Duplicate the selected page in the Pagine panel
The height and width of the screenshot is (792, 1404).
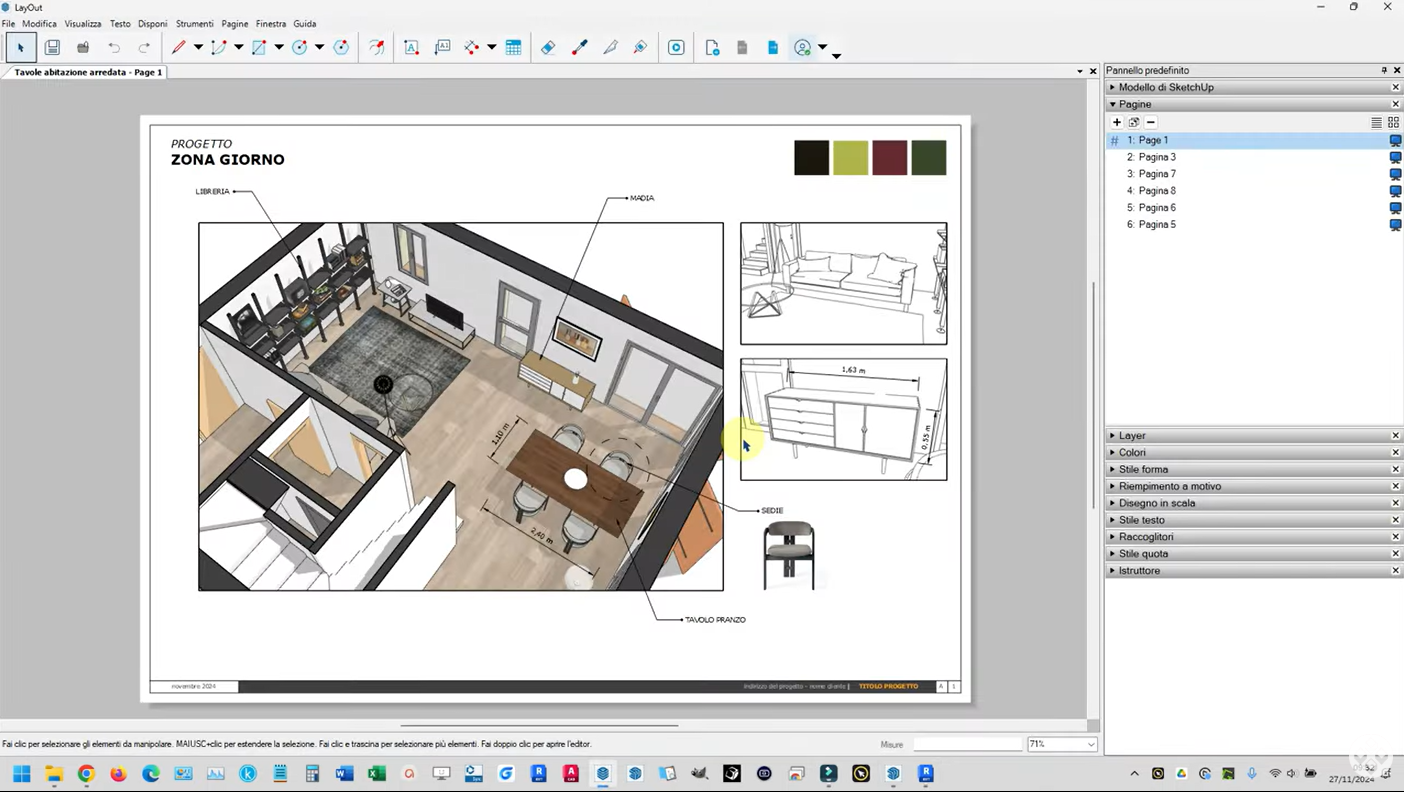pyautogui.click(x=1134, y=122)
